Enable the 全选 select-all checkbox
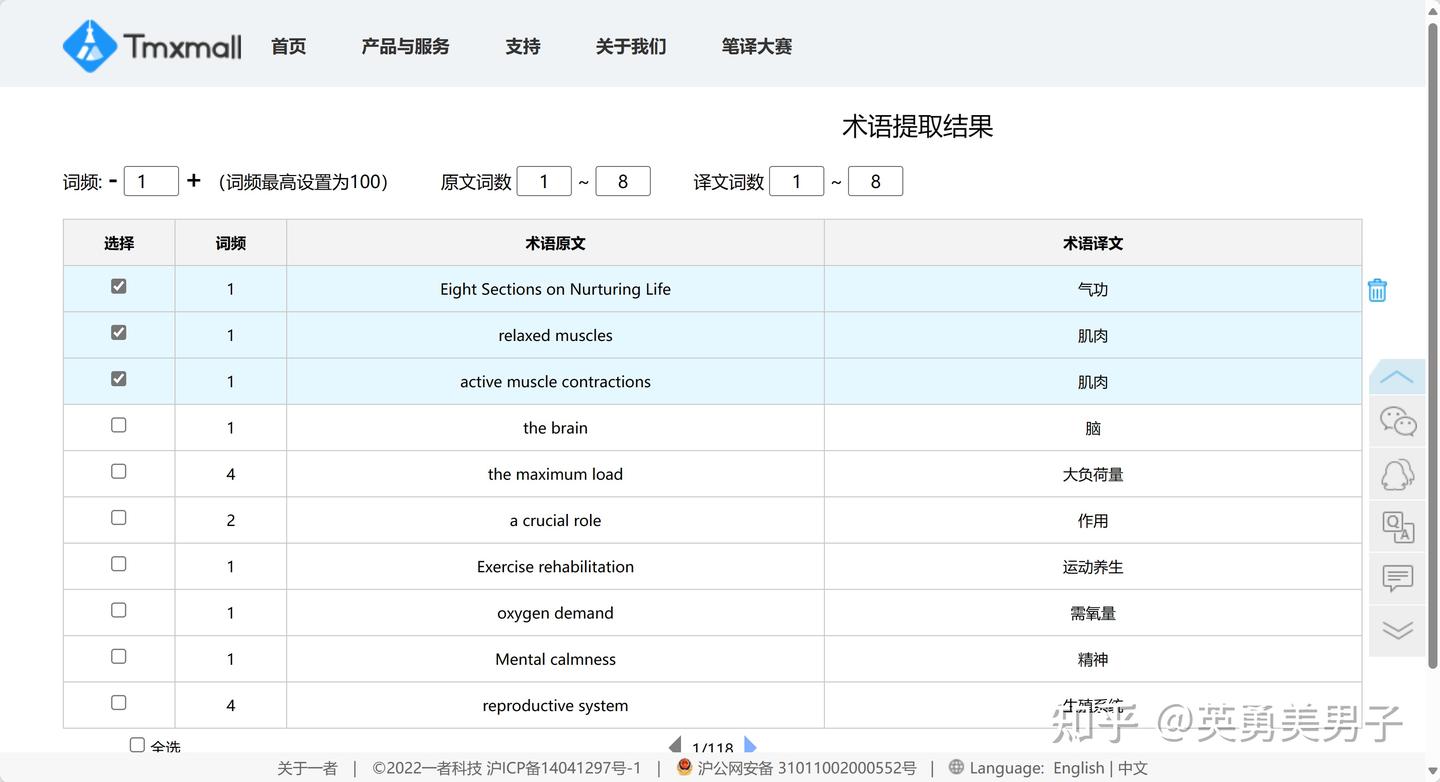The width and height of the screenshot is (1440, 782). [x=137, y=744]
